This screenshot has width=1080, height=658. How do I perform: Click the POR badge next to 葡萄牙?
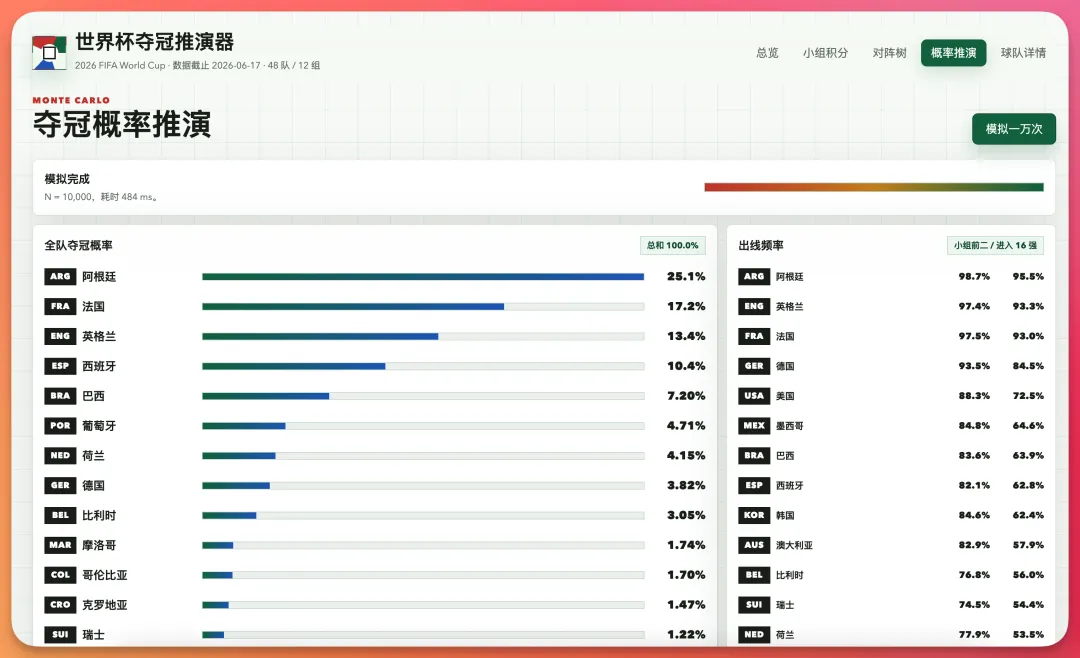[60, 426]
